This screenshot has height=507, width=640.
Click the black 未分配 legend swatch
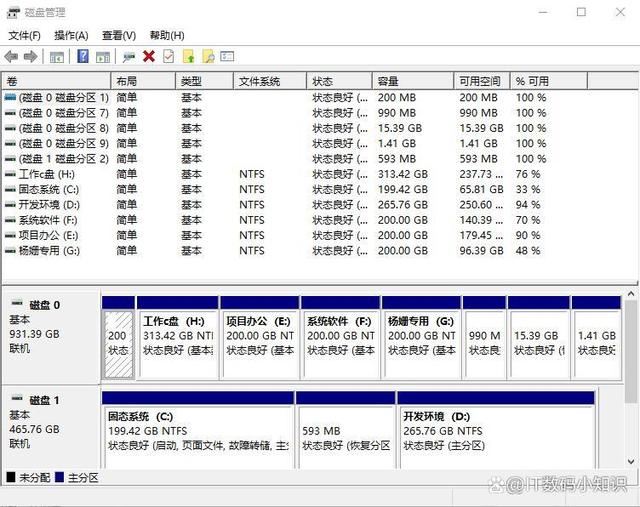11,477
